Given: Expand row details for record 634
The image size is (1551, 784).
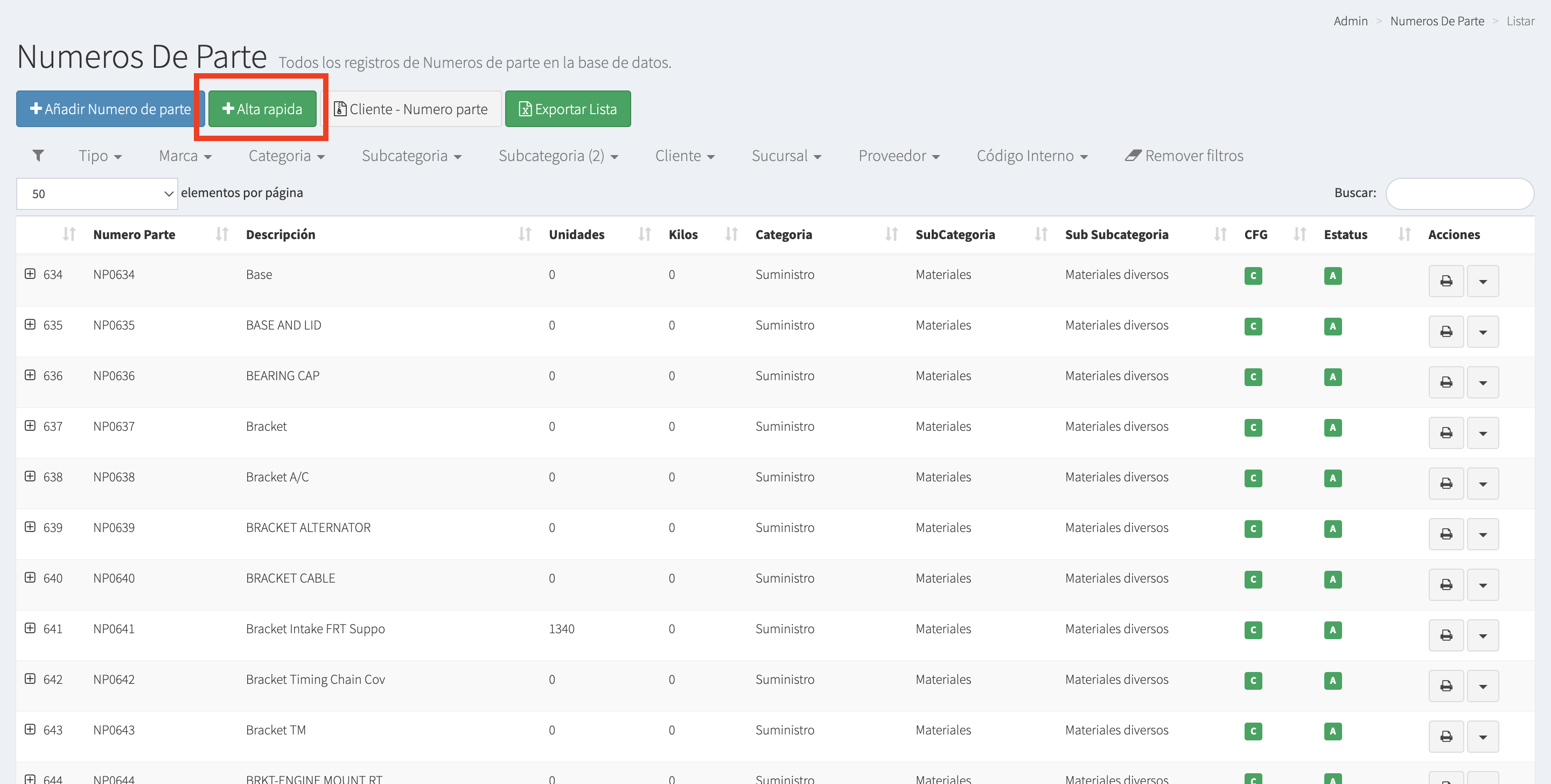Looking at the screenshot, I should click(x=30, y=274).
